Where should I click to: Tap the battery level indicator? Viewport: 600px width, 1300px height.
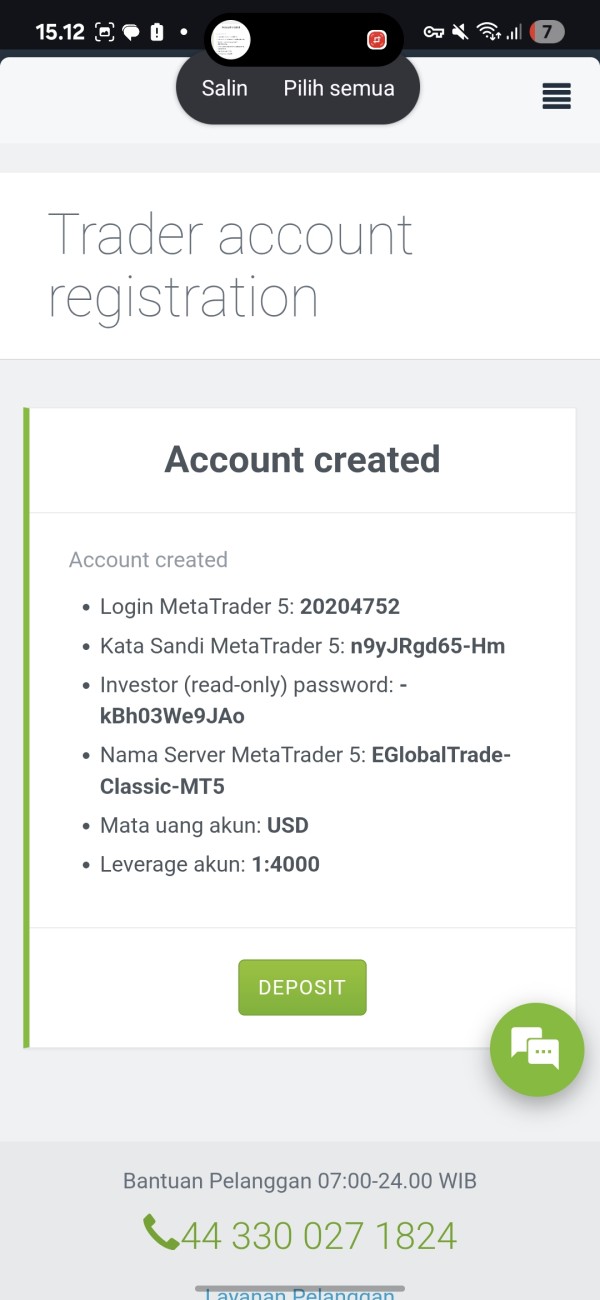pos(546,32)
